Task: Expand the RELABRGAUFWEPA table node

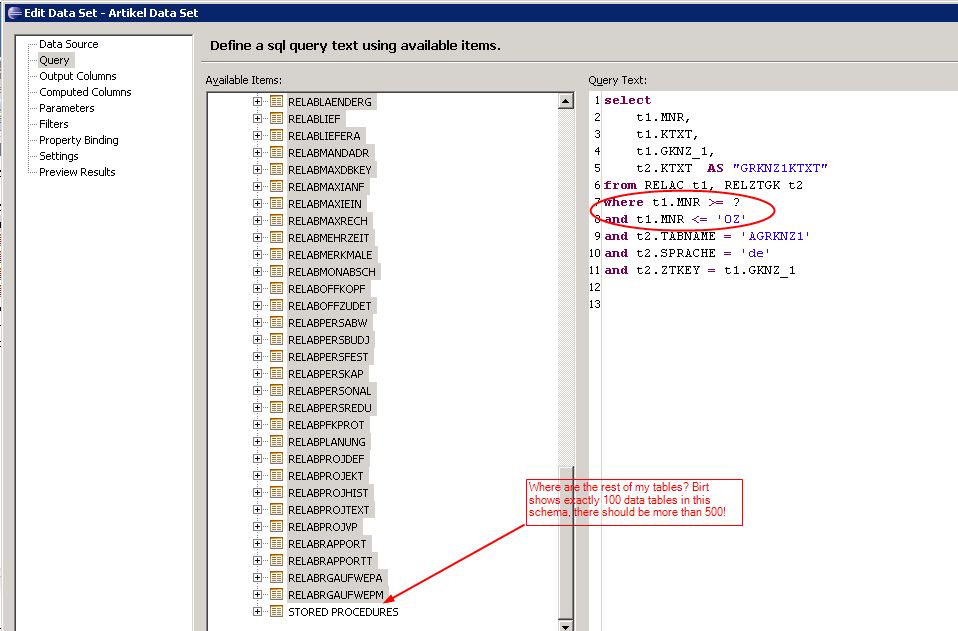Action: point(257,577)
